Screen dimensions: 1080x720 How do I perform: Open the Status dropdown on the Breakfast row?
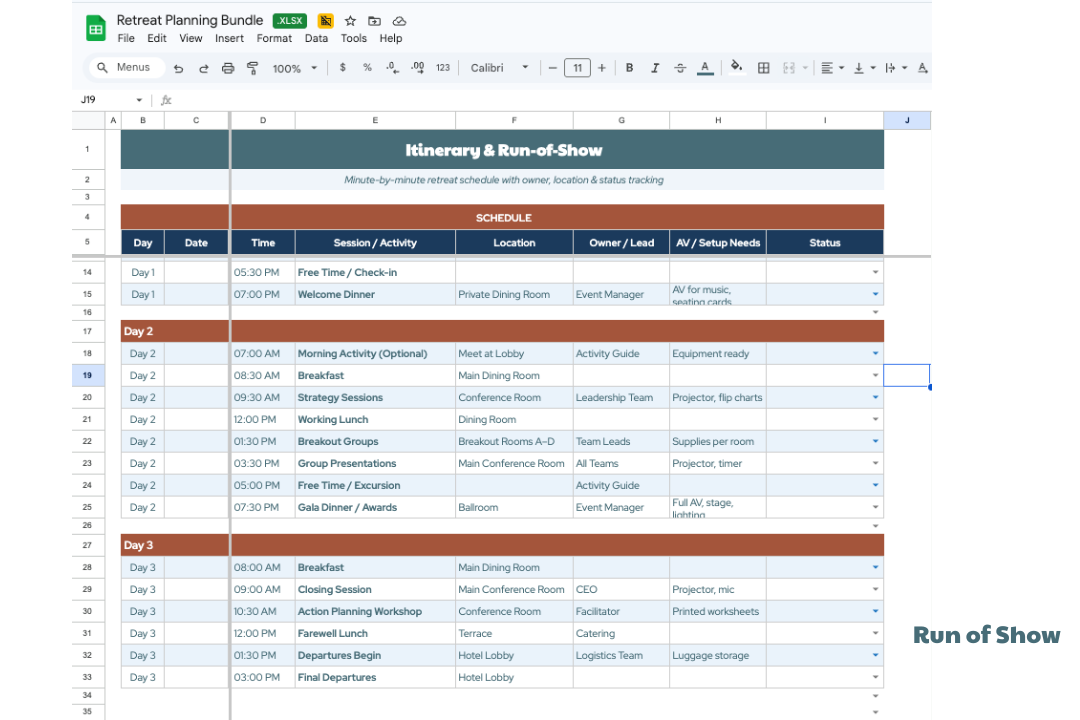click(876, 375)
